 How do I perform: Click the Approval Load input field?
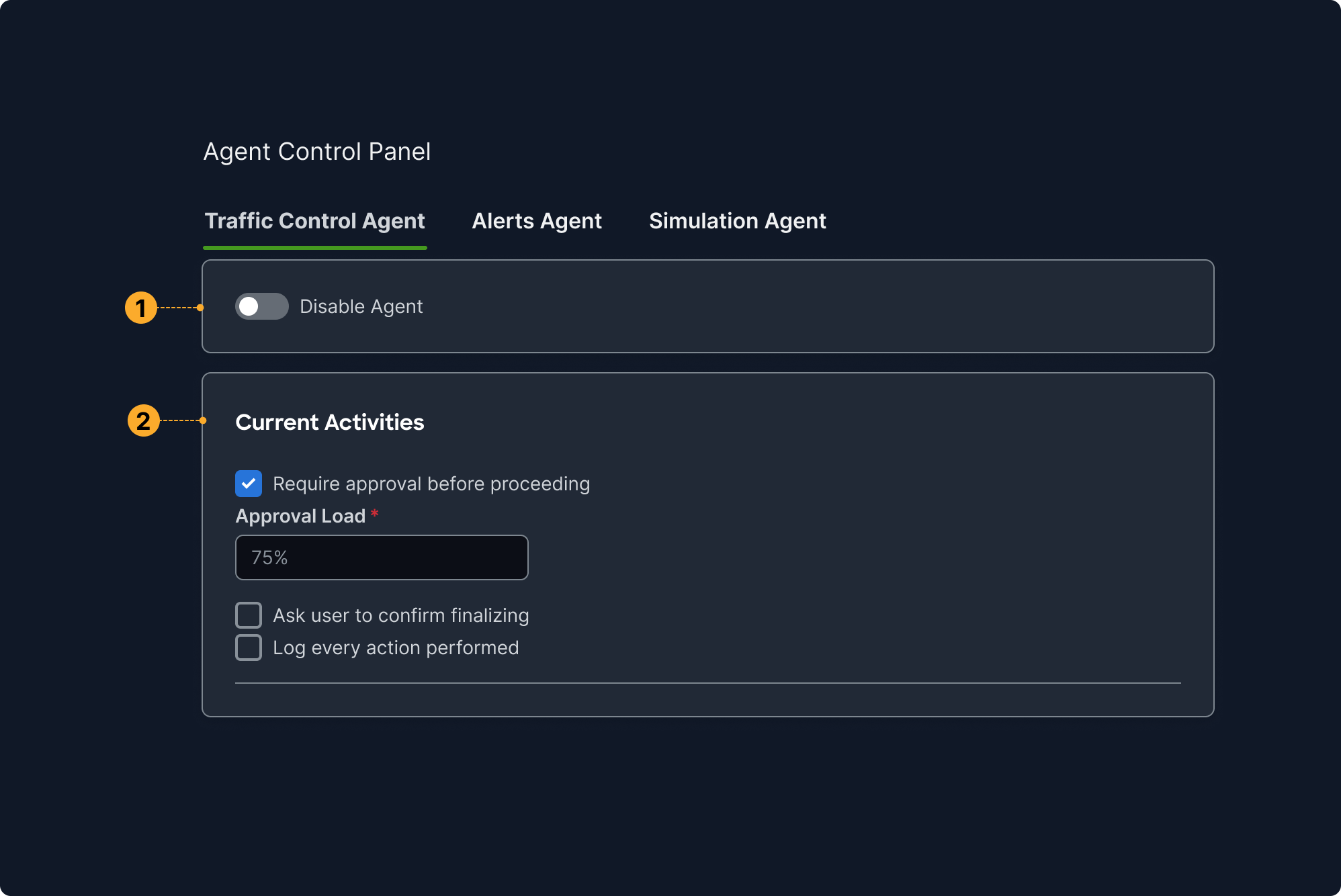pos(382,557)
